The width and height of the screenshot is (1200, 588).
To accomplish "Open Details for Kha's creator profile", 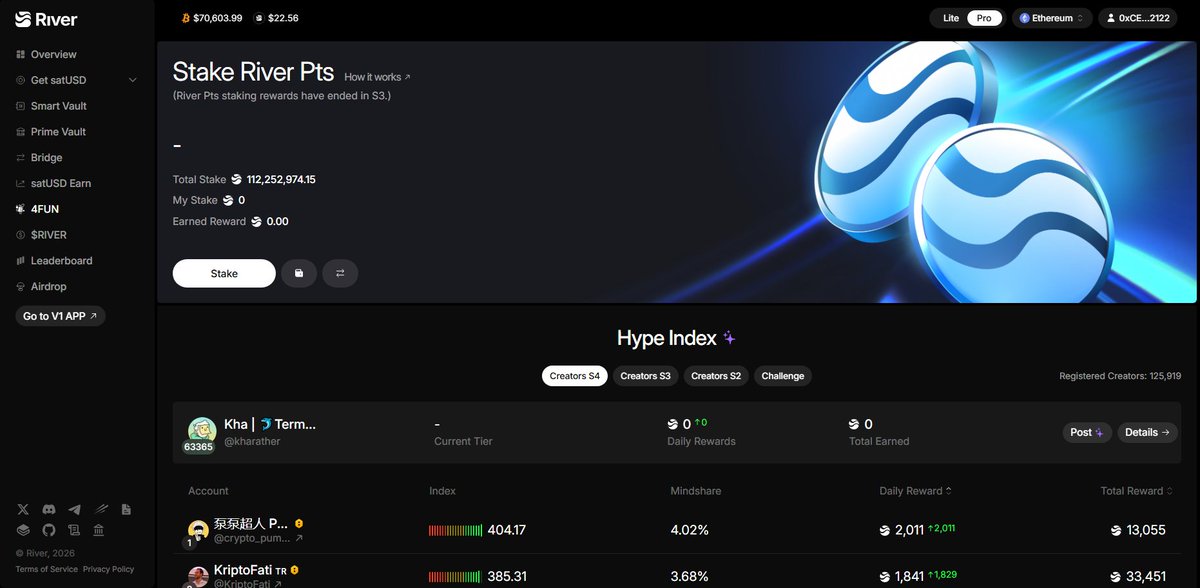I will pyautogui.click(x=1146, y=432).
